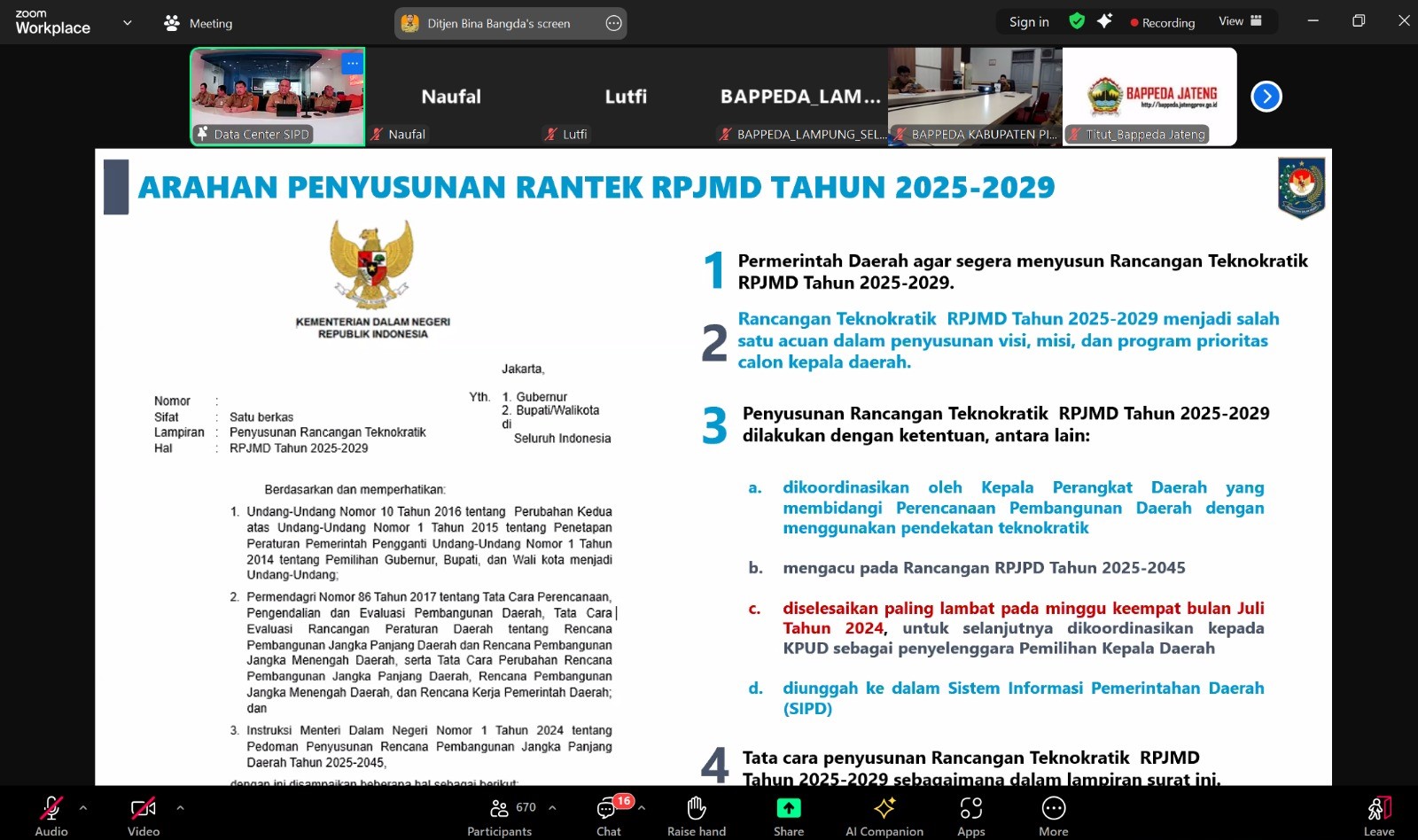Click the muted mic icon beside Lutfi
Image resolution: width=1418 pixels, height=840 pixels.
[x=551, y=135]
